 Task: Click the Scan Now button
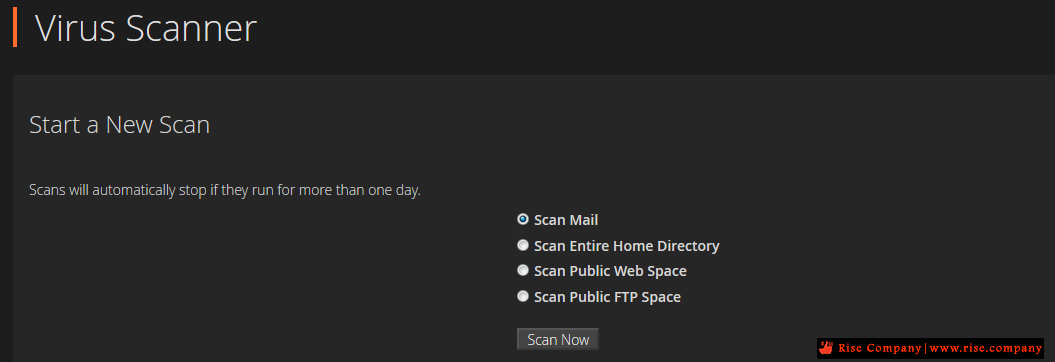pos(558,339)
